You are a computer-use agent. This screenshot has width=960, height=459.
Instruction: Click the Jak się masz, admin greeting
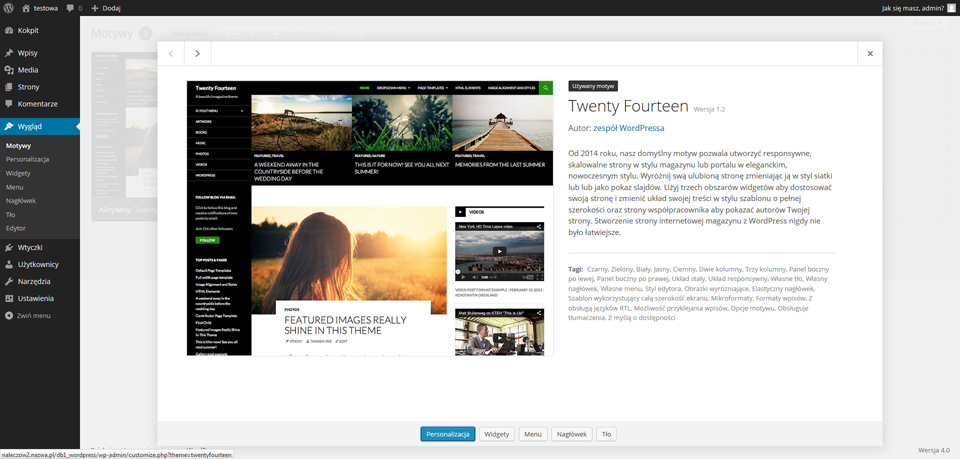(912, 9)
